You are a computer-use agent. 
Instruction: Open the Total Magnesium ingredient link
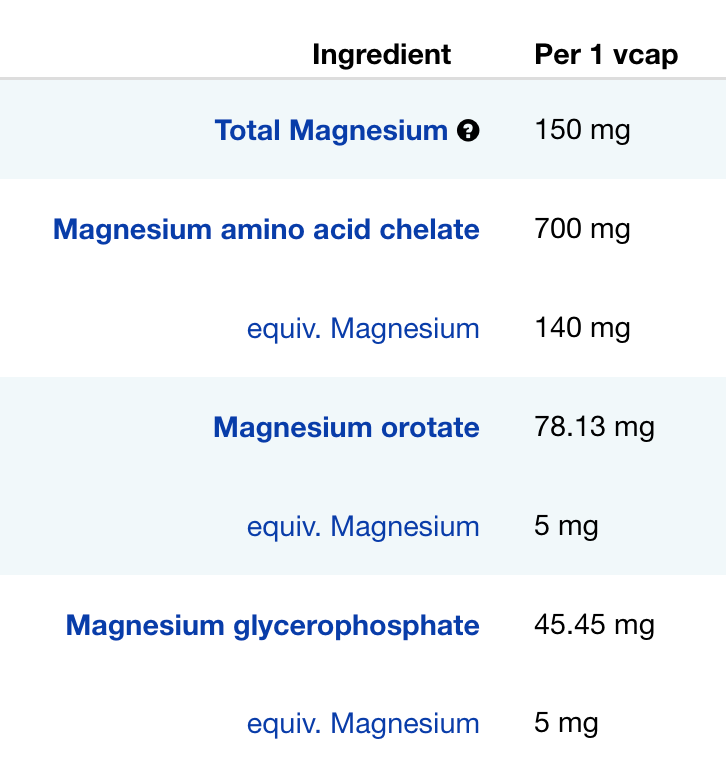(x=331, y=131)
